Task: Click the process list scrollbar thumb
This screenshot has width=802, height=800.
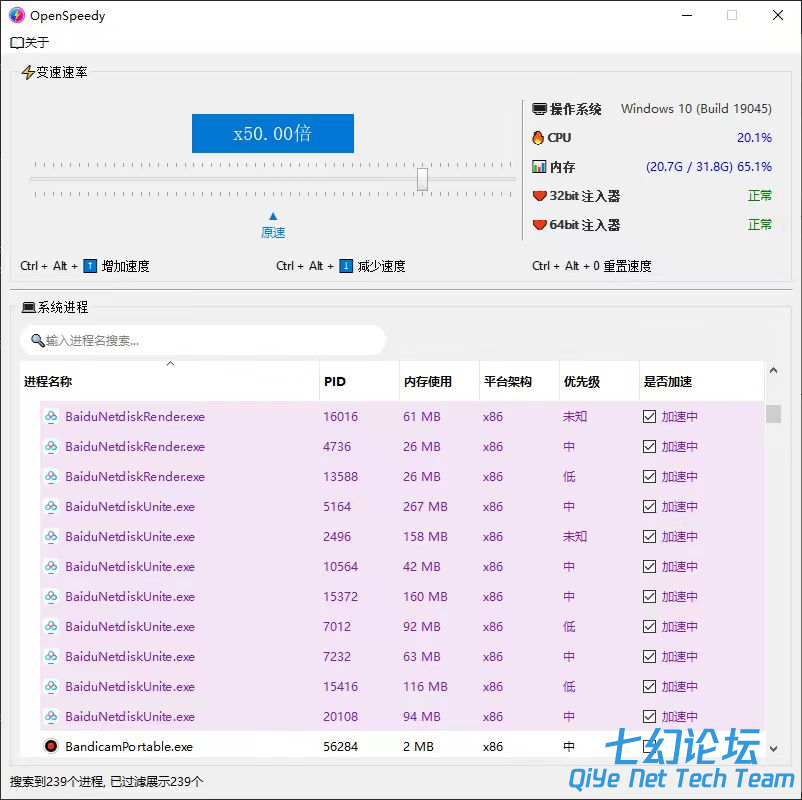Action: click(x=773, y=414)
